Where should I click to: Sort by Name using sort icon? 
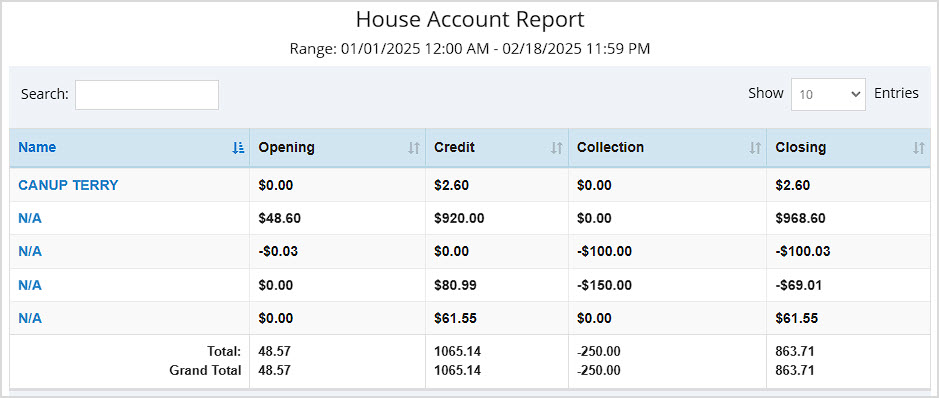click(x=238, y=148)
